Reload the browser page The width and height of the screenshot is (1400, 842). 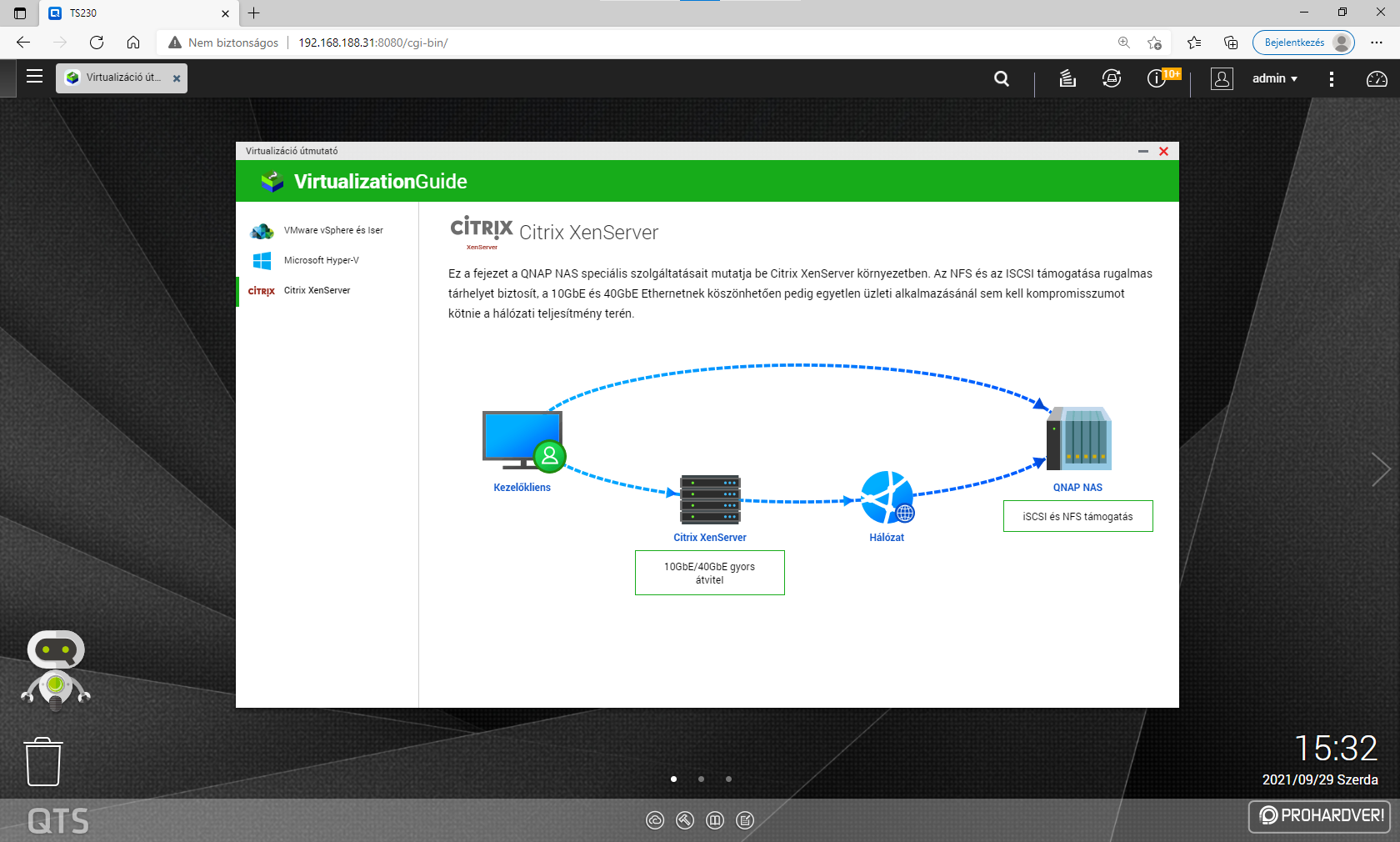click(97, 43)
